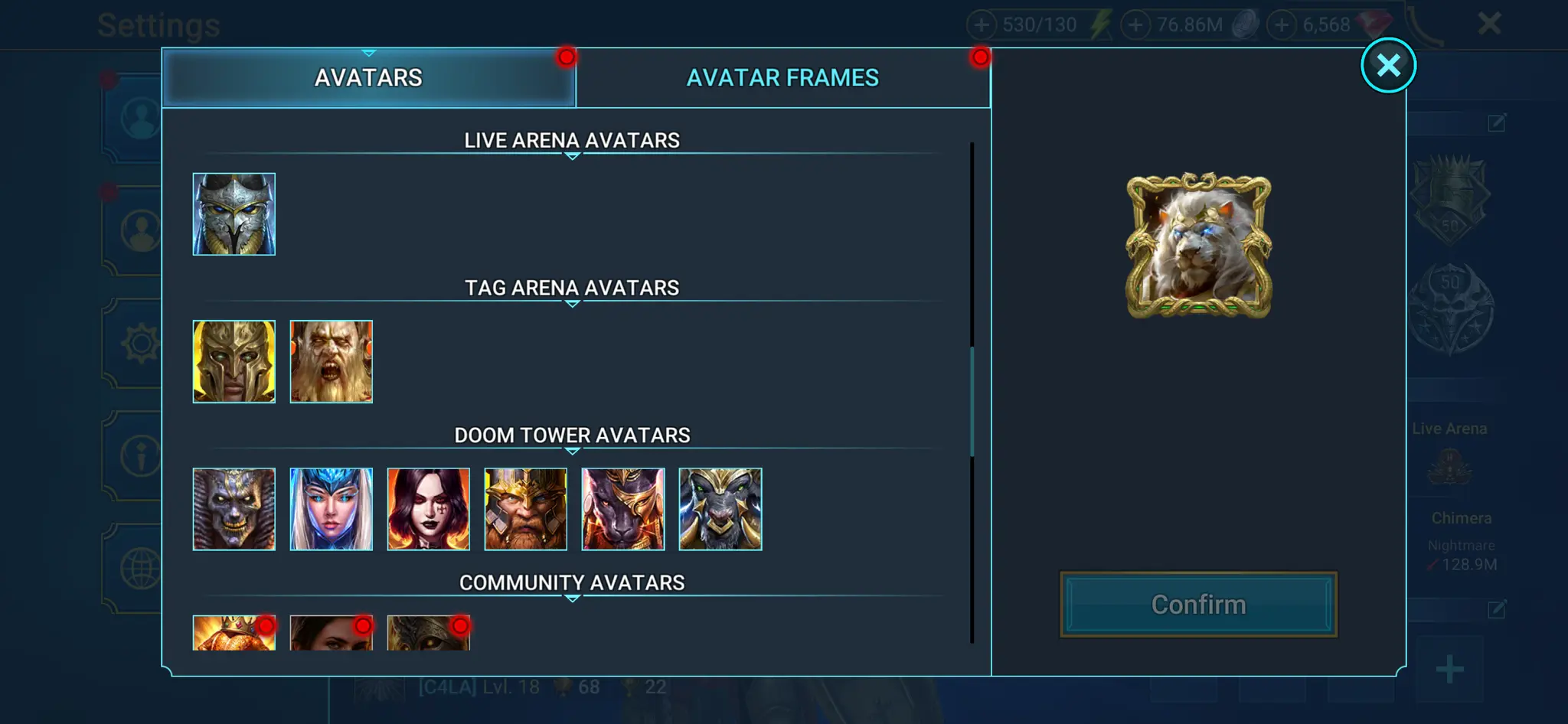The width and height of the screenshot is (1568, 724).
Task: Select the crowned fiery Community avatar
Action: [234, 633]
